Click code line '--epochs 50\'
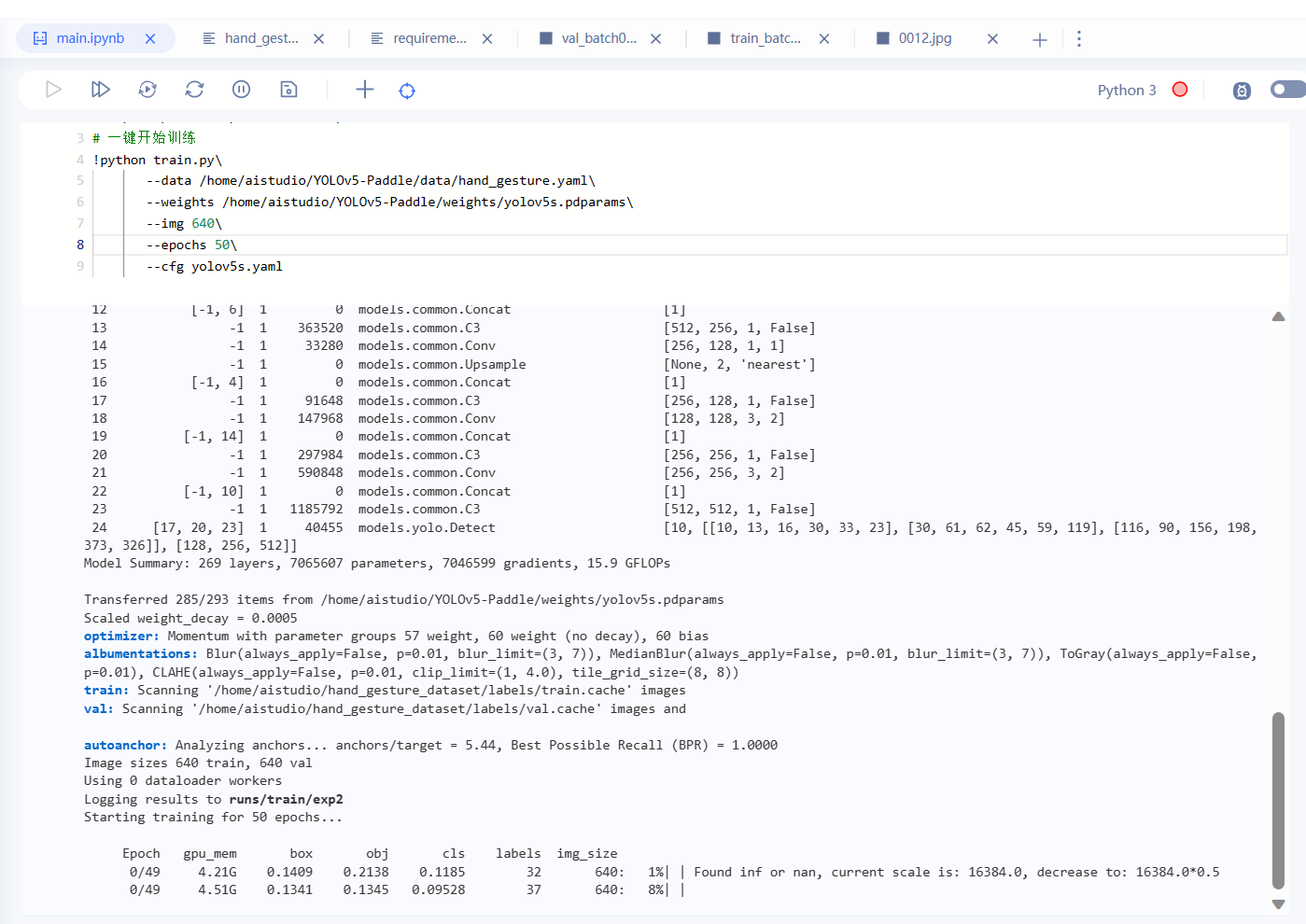1306x924 pixels. tap(191, 245)
